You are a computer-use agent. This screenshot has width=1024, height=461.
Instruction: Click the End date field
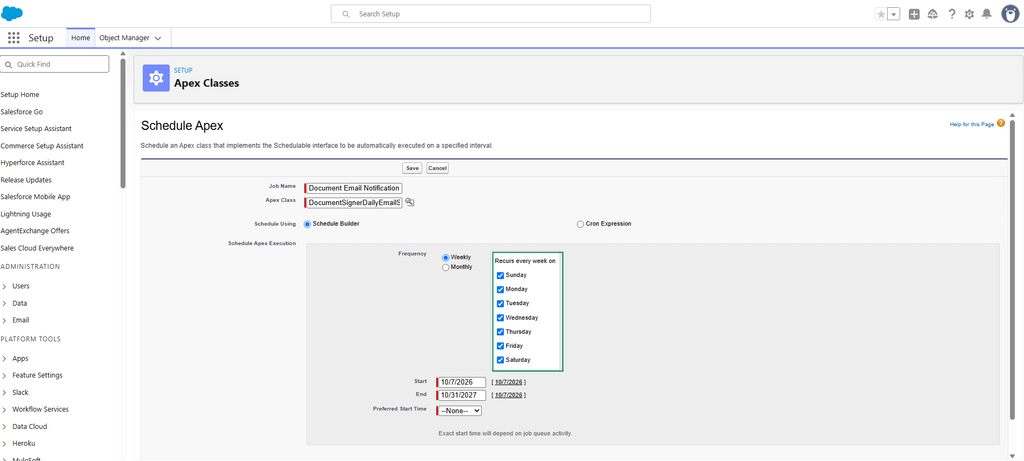(462, 396)
